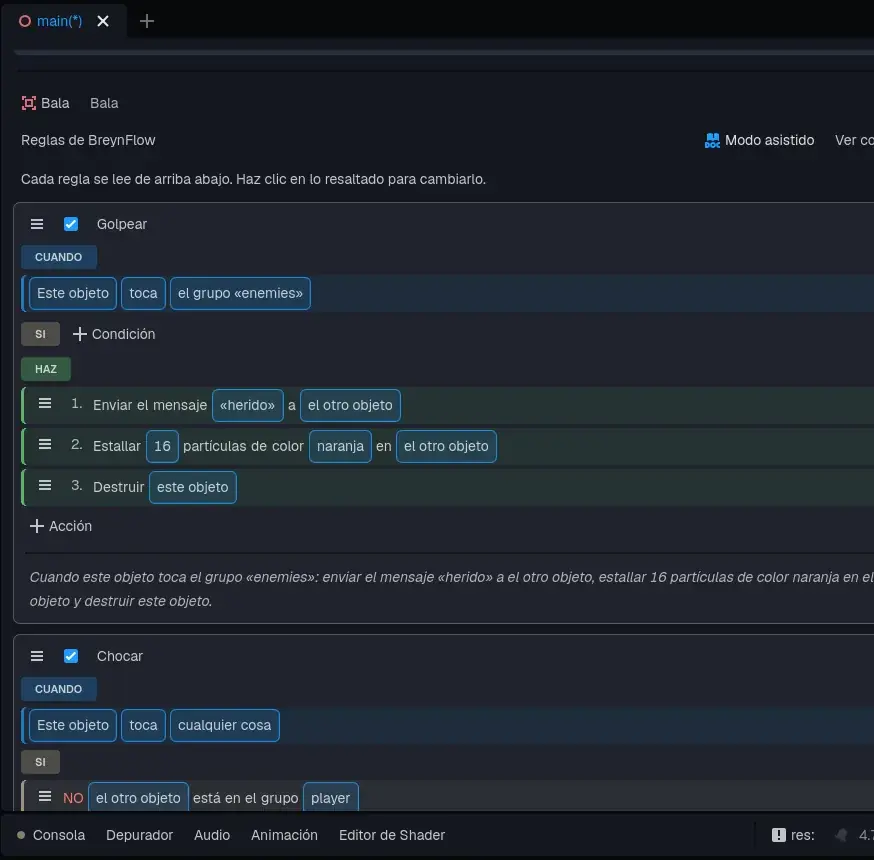
Task: Edit the «herido» message chip
Action: point(247,405)
